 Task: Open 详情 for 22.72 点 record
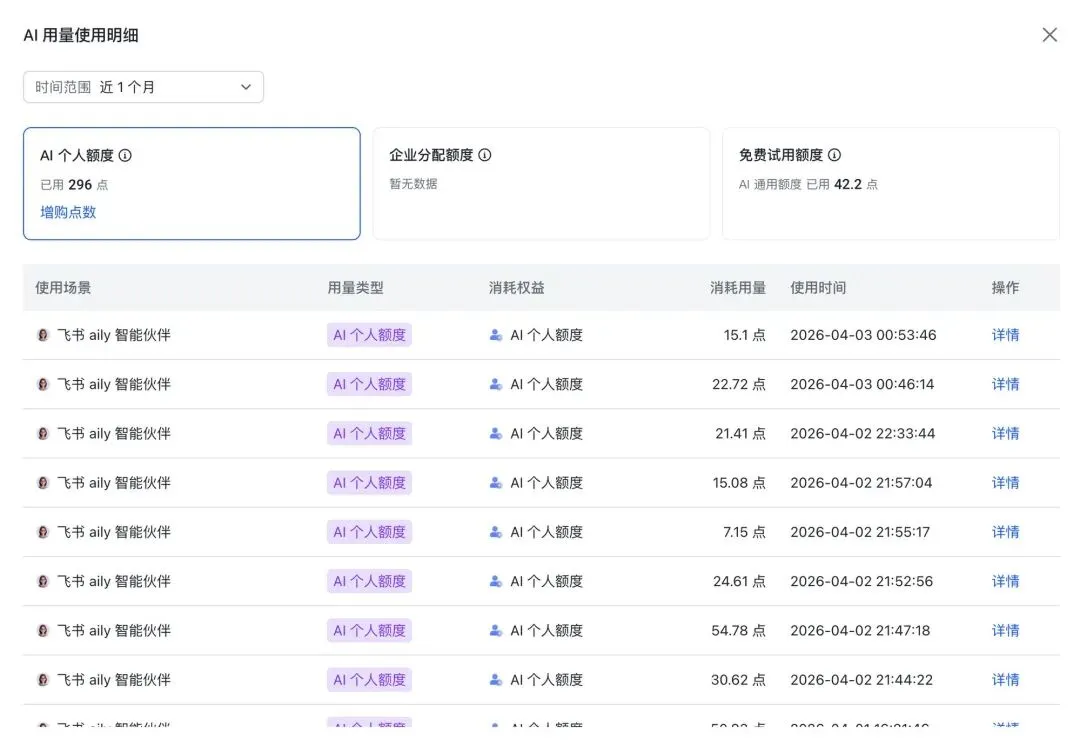[1005, 384]
